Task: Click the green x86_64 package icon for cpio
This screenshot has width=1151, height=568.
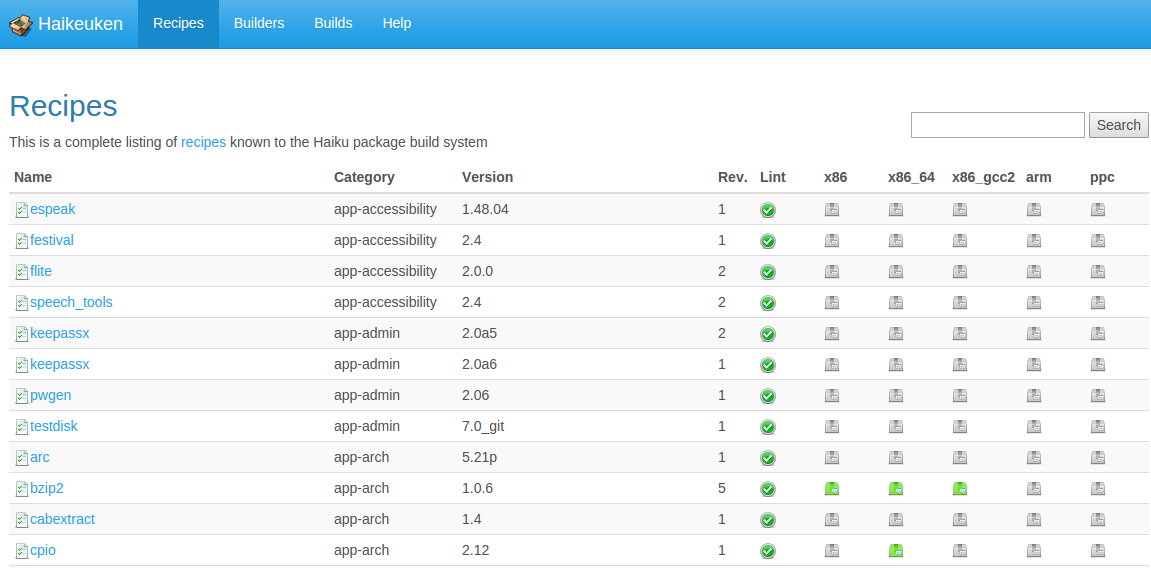Action: coord(896,550)
